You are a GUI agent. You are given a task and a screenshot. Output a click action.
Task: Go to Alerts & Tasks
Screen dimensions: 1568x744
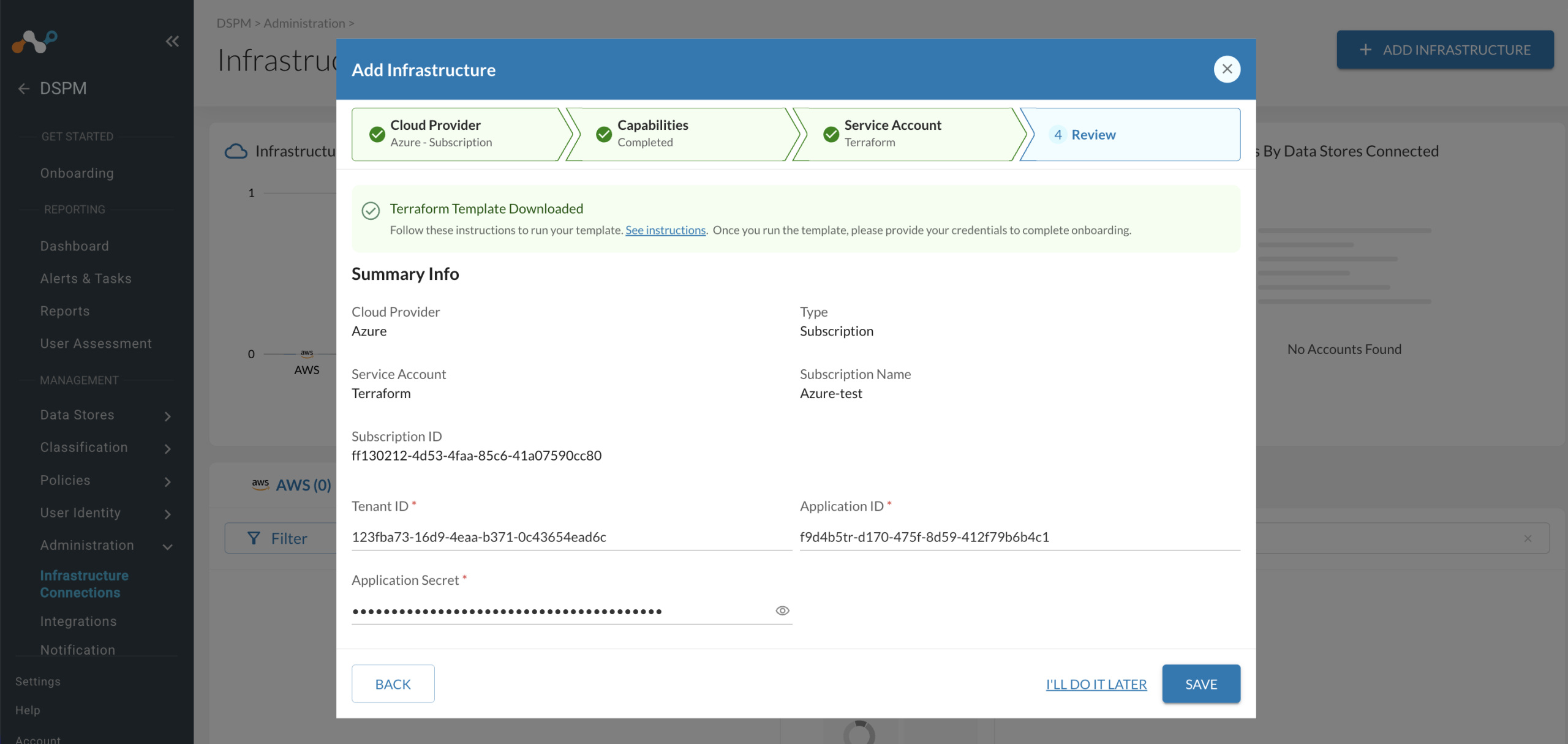86,279
